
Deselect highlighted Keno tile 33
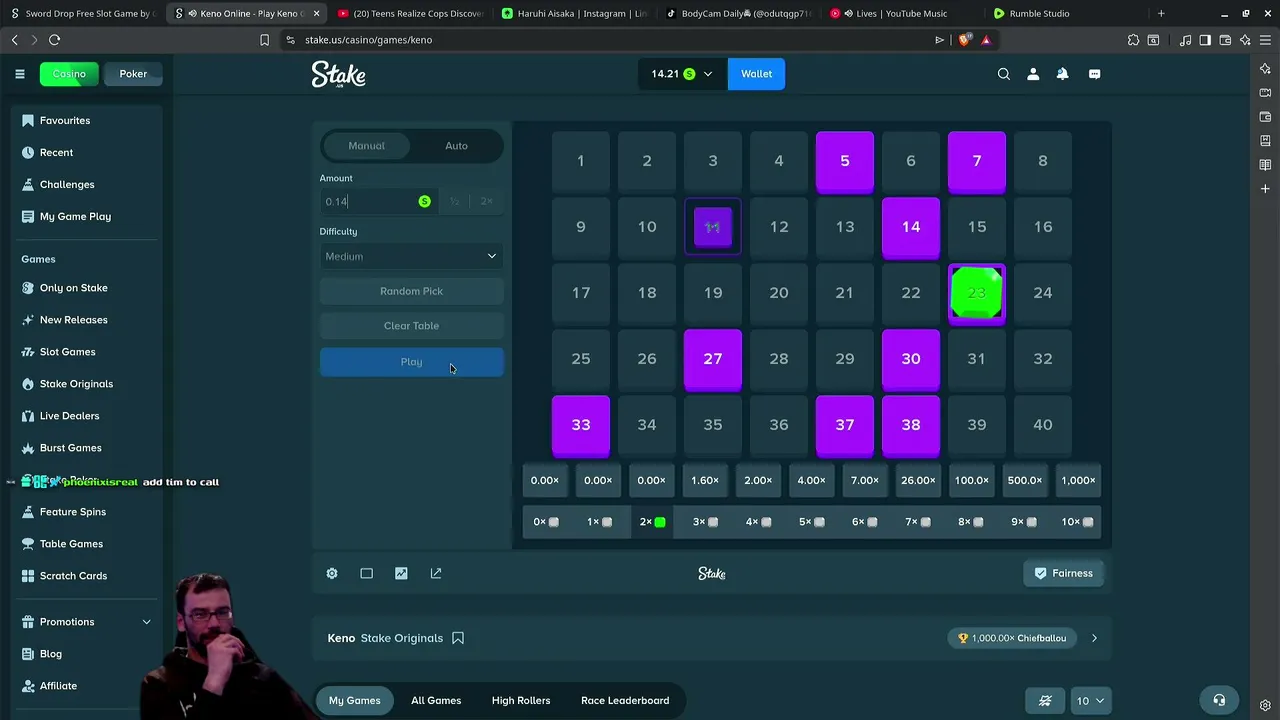[581, 425]
